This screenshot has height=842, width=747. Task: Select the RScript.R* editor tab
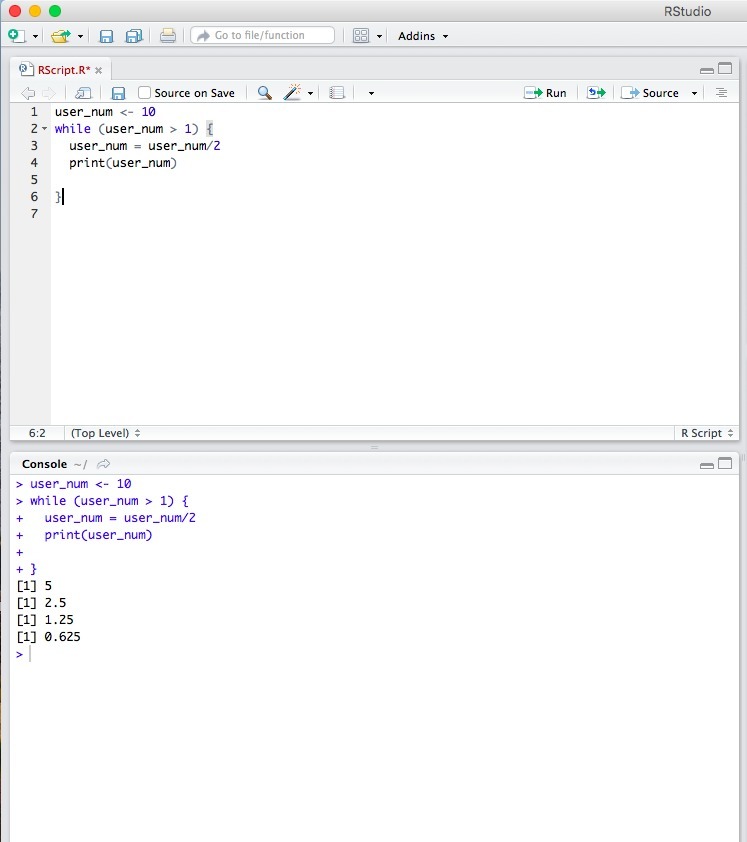(63, 70)
